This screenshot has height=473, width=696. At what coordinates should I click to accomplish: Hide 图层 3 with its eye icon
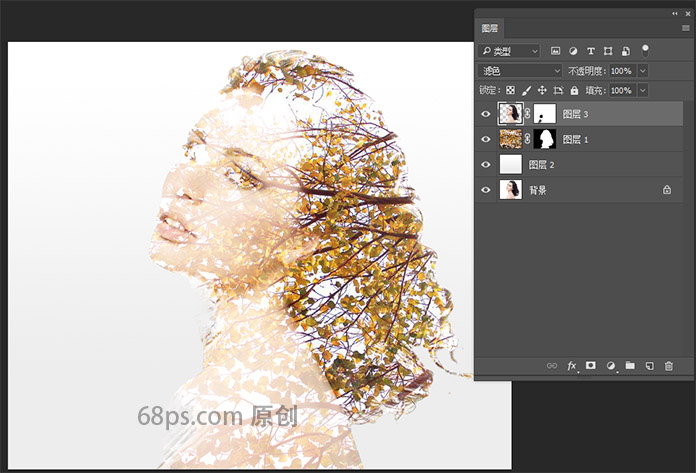point(486,114)
